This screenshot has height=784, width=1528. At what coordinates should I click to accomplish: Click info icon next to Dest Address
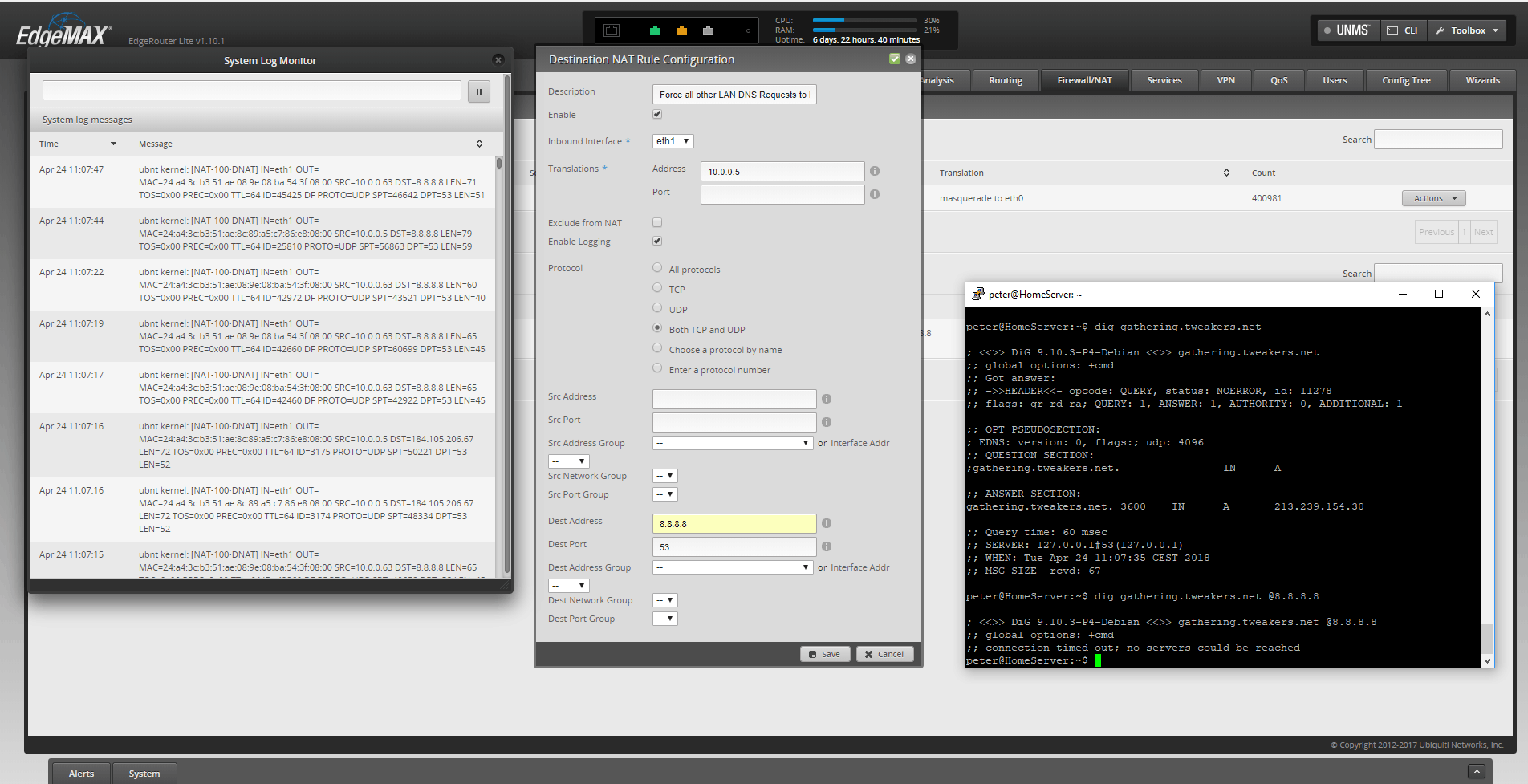(x=827, y=523)
